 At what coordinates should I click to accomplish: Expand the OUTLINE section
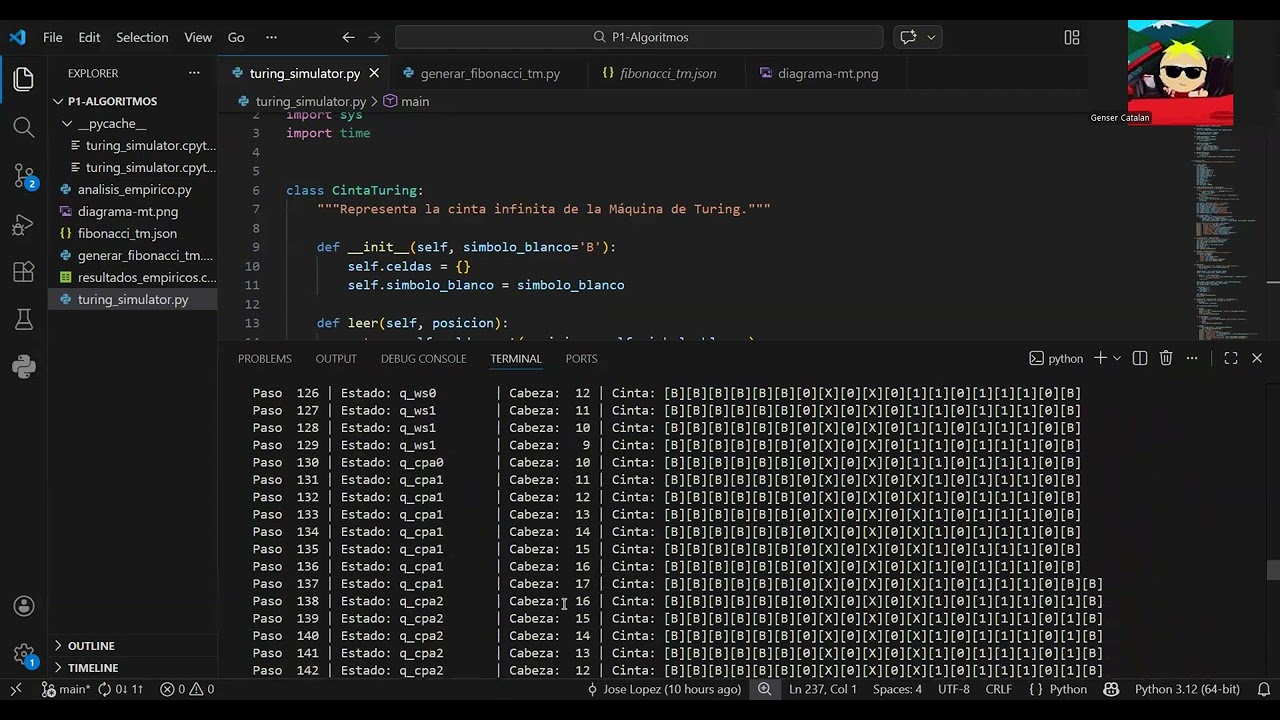91,646
